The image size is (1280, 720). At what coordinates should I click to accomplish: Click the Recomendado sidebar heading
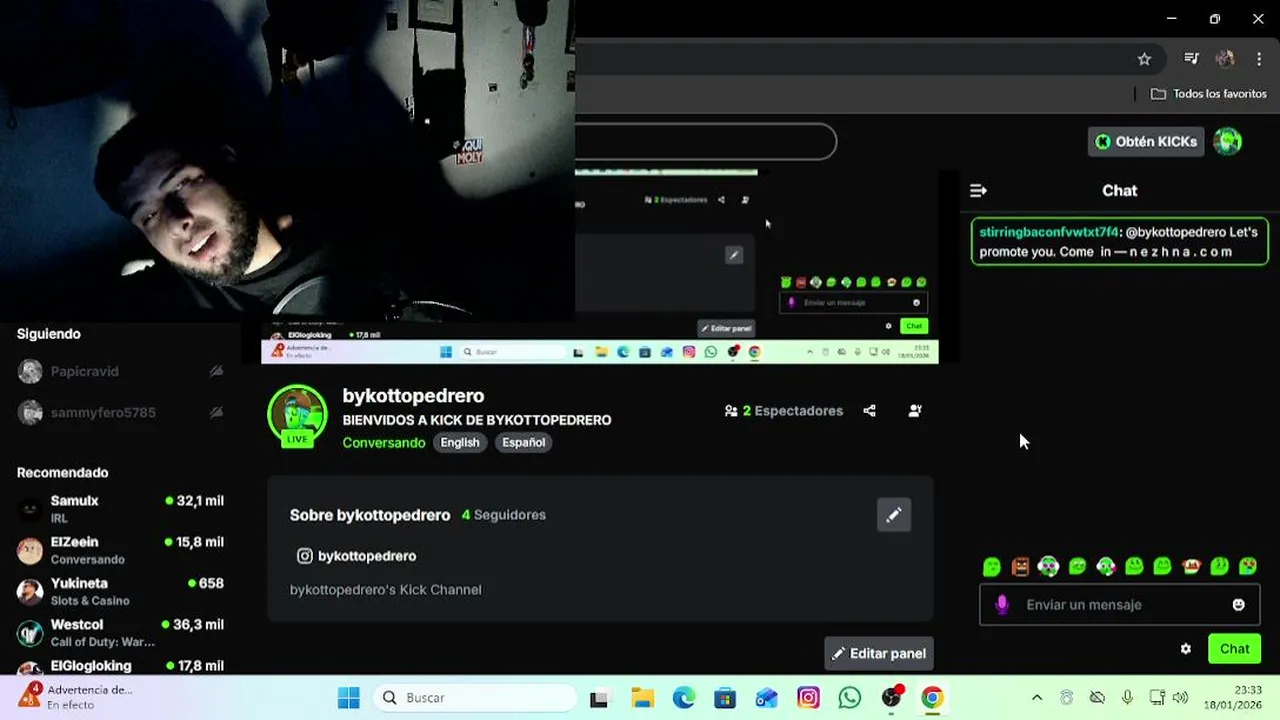tap(62, 472)
